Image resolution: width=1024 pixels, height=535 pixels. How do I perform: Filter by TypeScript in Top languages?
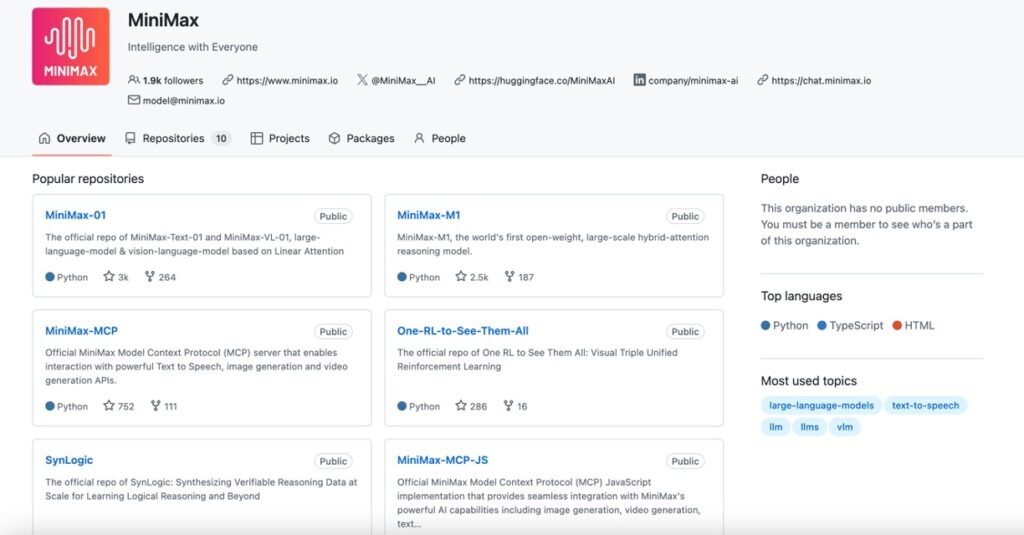tap(850, 325)
